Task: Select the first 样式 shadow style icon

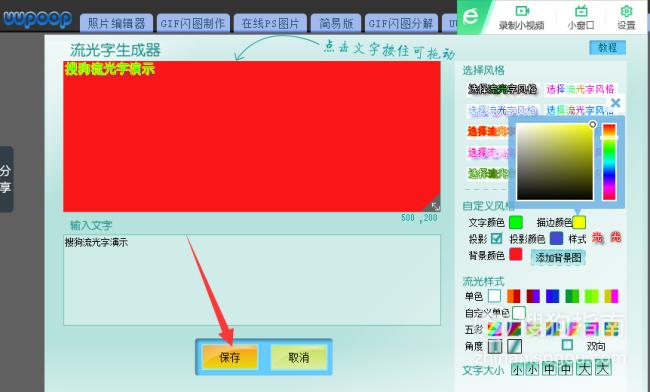Action: click(597, 238)
